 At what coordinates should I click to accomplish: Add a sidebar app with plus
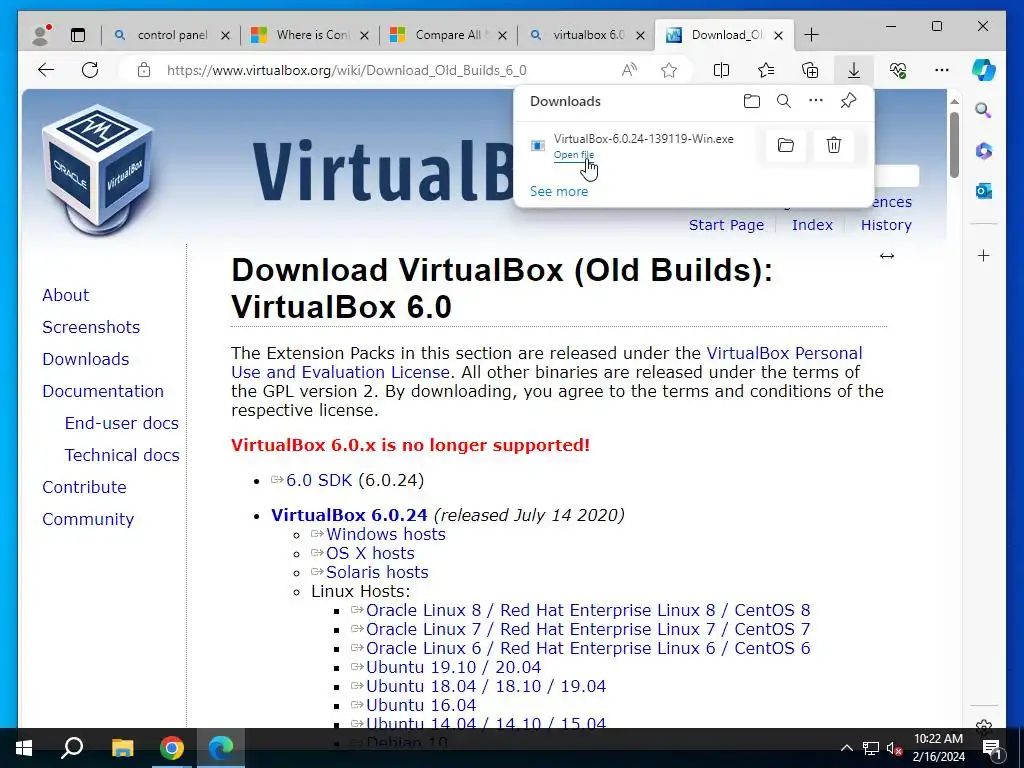[x=984, y=255]
